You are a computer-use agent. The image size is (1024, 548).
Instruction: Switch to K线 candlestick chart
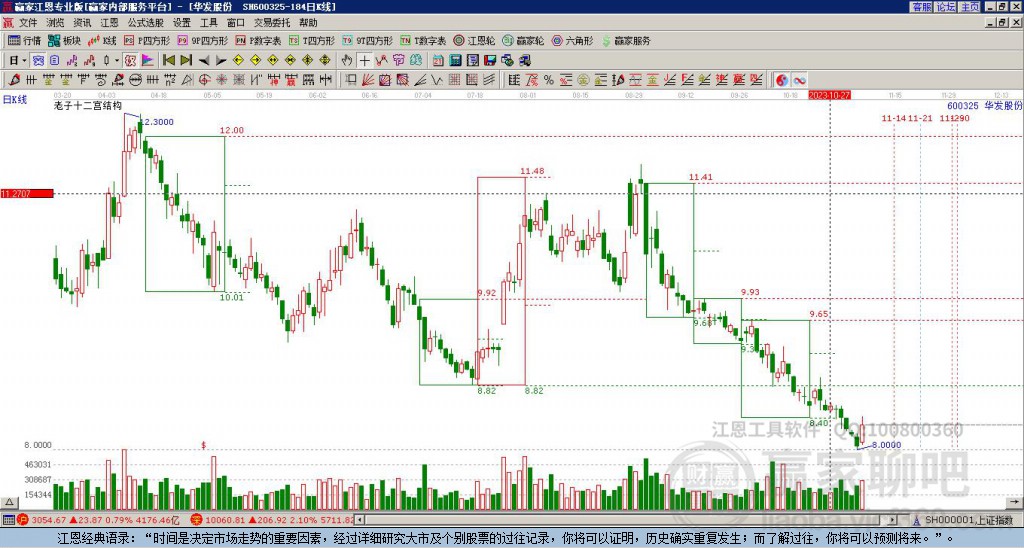pos(102,40)
